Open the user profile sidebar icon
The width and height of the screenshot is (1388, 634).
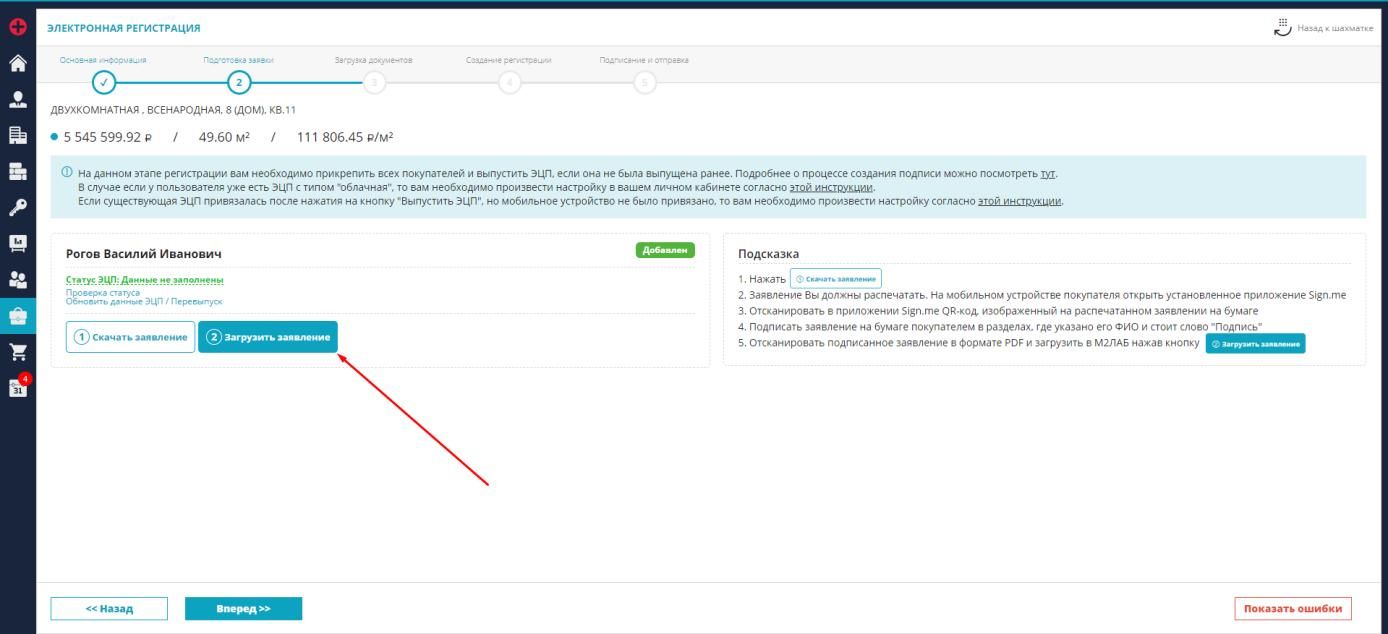(x=18, y=99)
